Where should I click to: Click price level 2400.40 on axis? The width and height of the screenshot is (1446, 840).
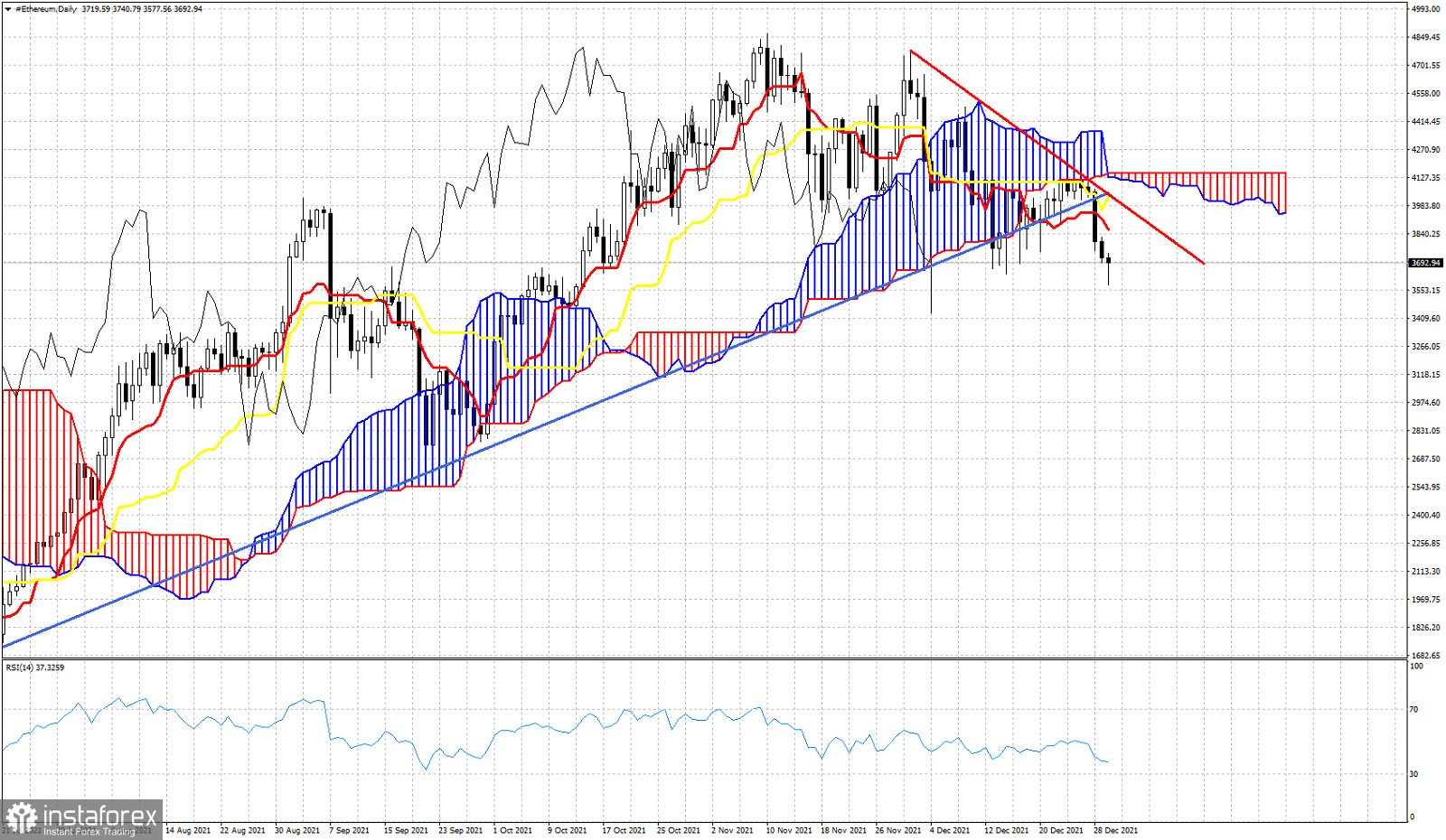[1426, 515]
